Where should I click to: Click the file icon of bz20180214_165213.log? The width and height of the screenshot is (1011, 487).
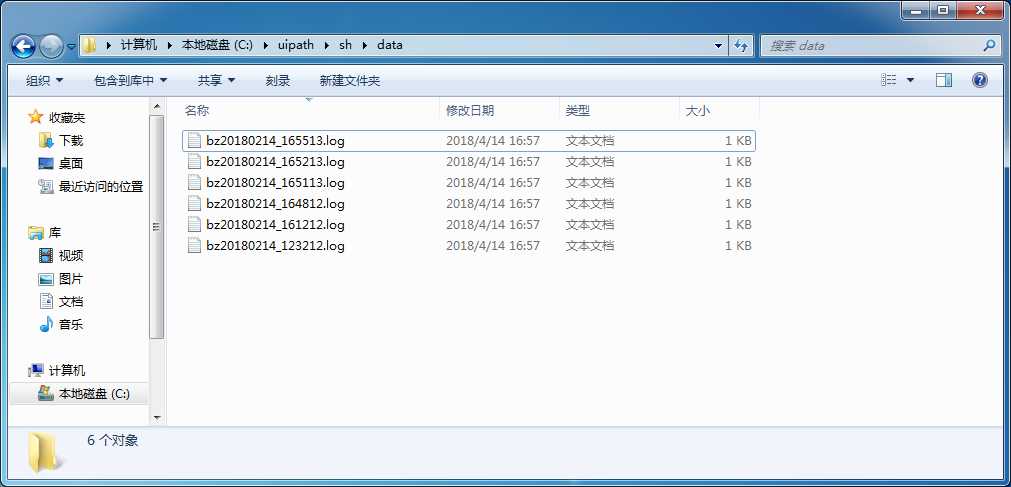(x=194, y=162)
